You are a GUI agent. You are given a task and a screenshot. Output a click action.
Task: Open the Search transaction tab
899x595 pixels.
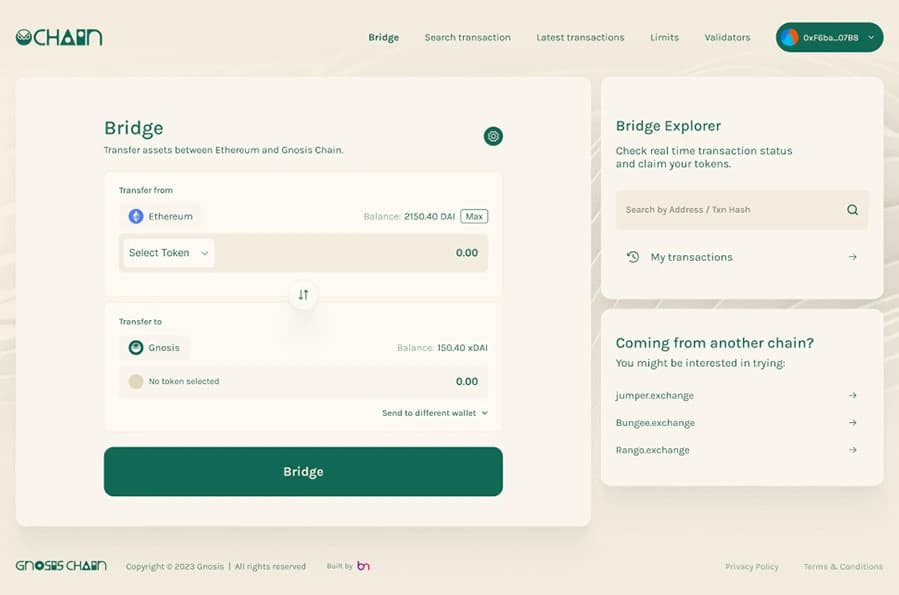[467, 38]
